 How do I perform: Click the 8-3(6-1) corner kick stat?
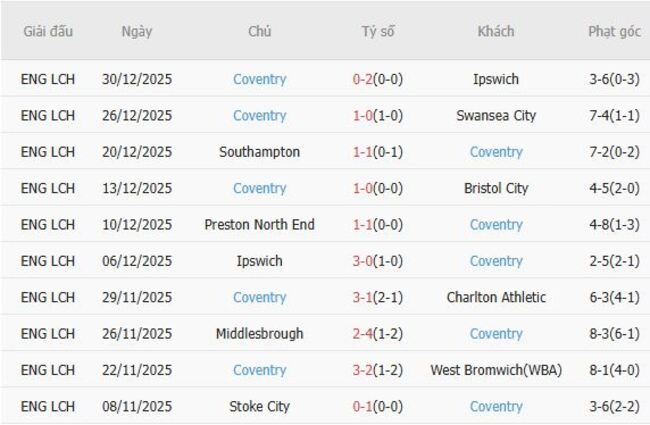(614, 334)
